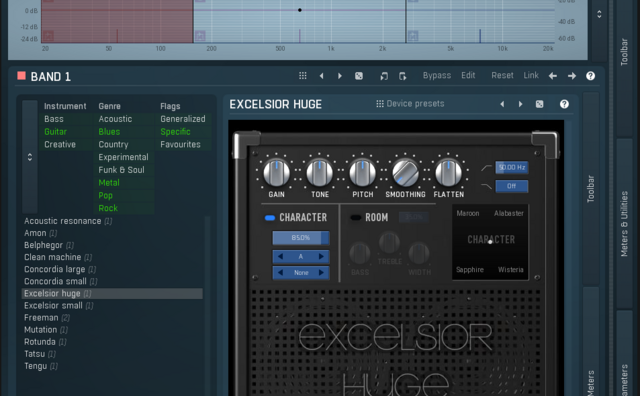Click the Maroon/Alabaster character XY pad
Screen dimensions: 640x396
[490, 242]
